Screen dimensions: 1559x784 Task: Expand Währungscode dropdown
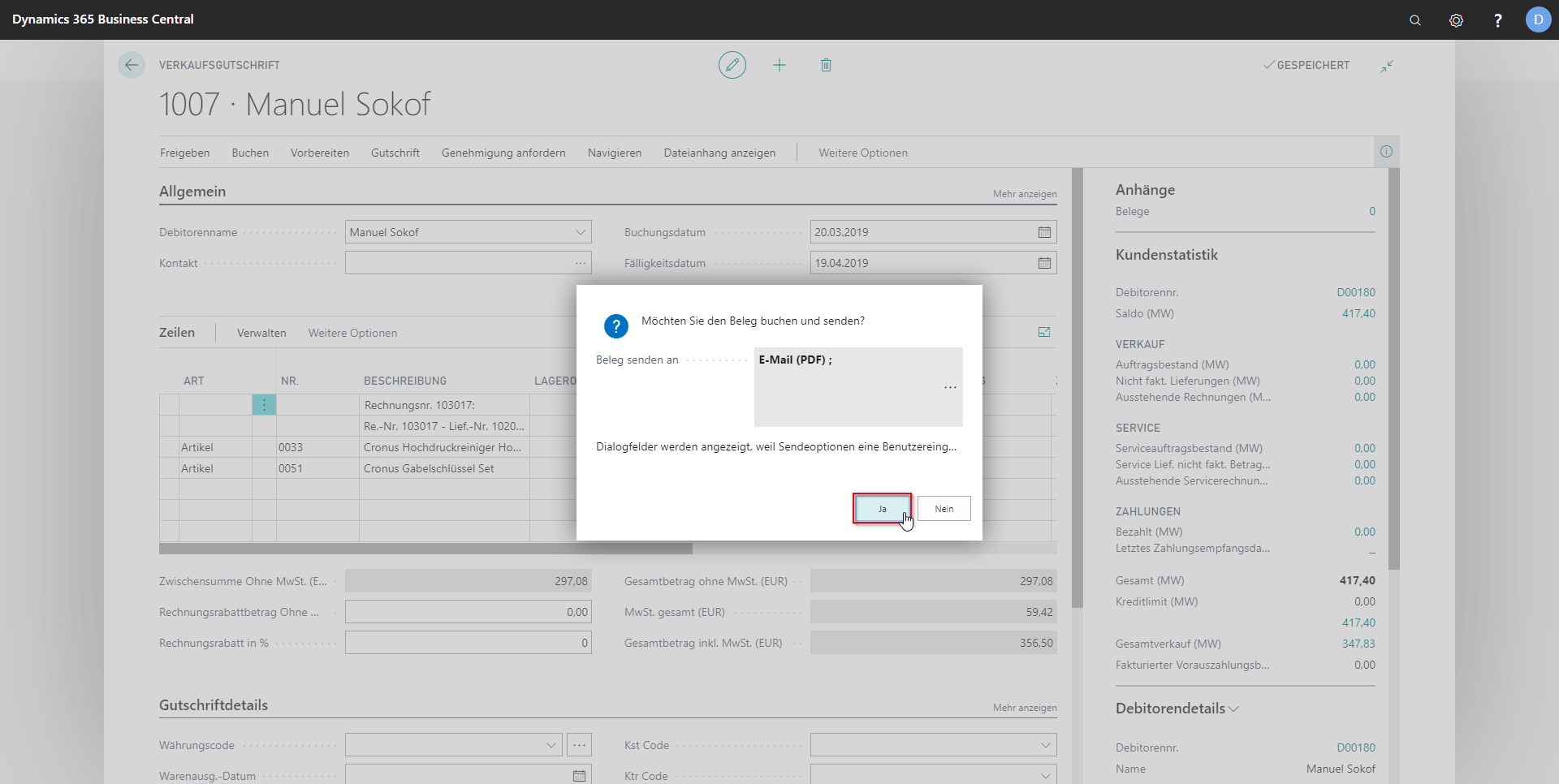point(551,745)
